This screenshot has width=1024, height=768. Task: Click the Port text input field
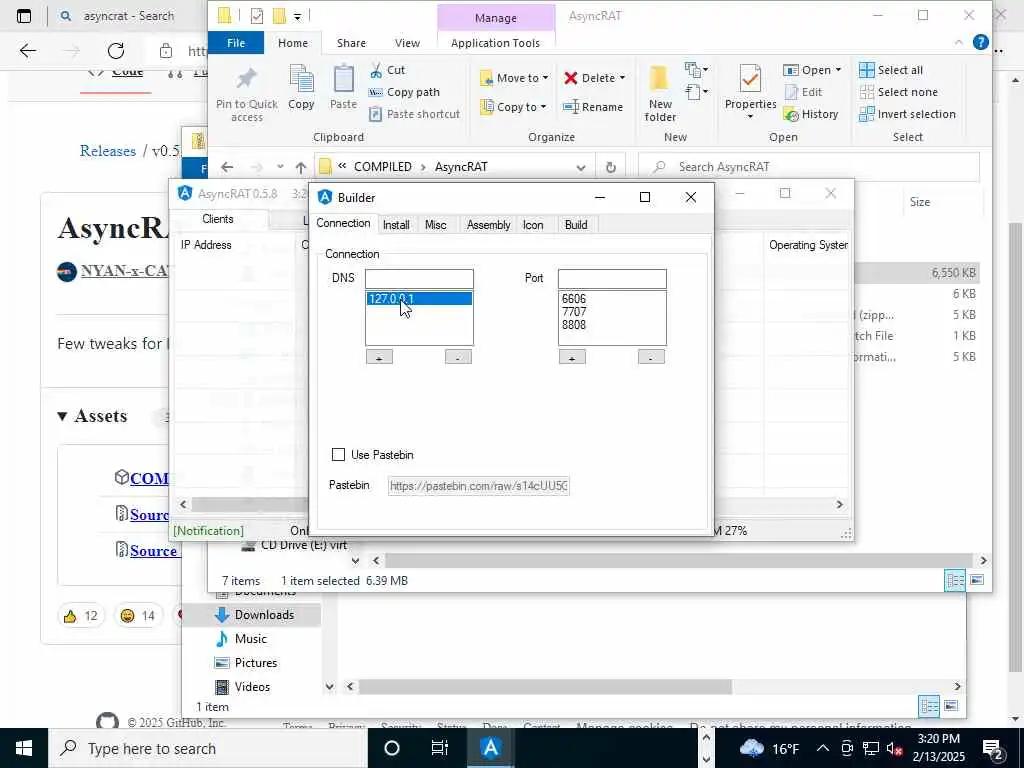click(x=612, y=279)
